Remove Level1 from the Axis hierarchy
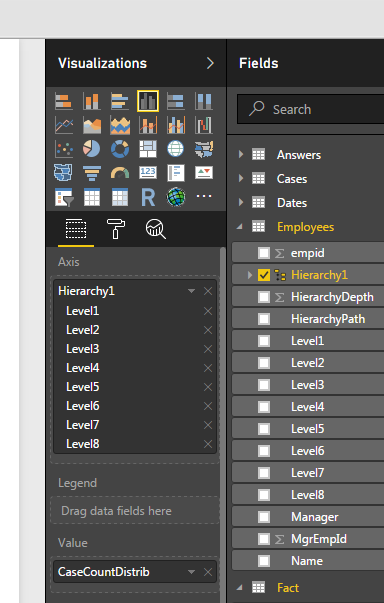The height and width of the screenshot is (603, 384). point(208,311)
